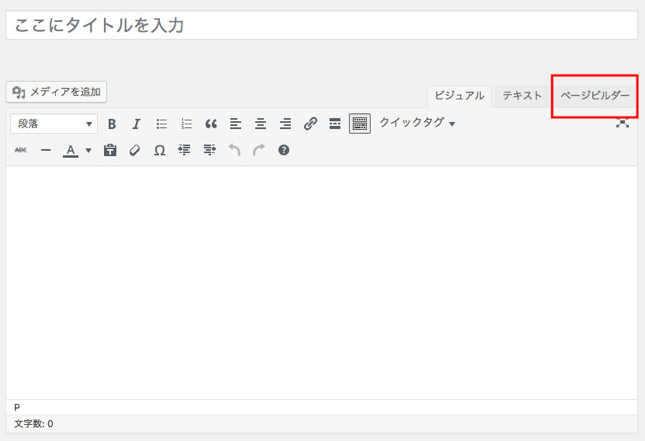
Task: Align text left
Action: click(x=236, y=124)
